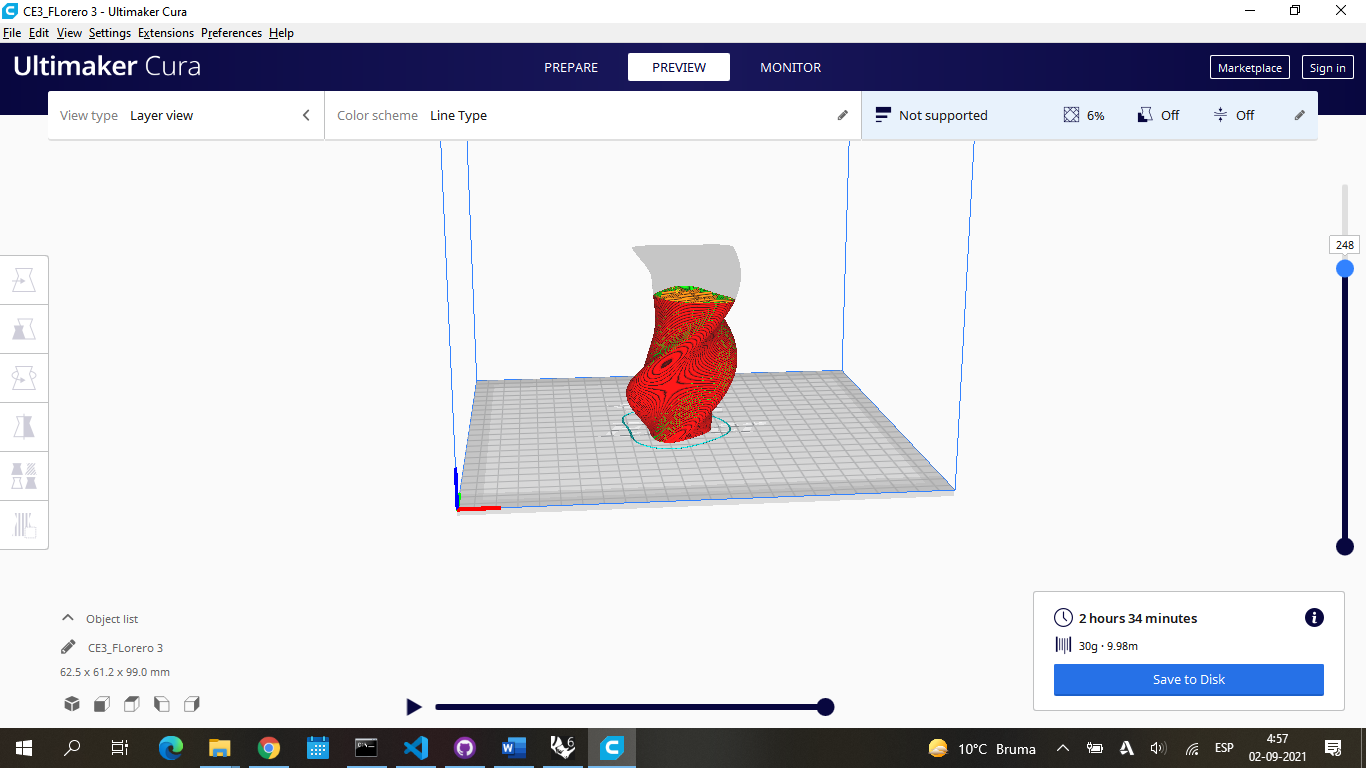Click the print time information icon
The width and height of the screenshot is (1366, 768).
[x=1313, y=617]
